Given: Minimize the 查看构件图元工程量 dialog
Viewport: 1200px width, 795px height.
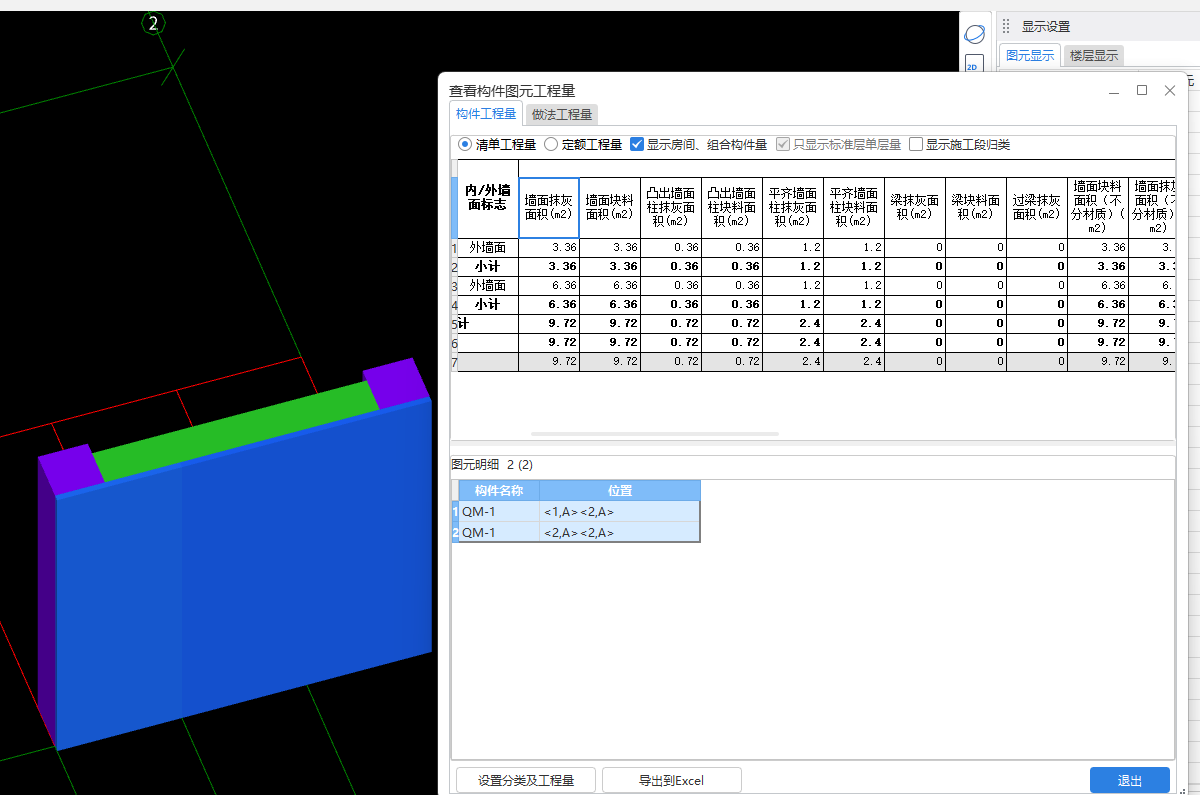Looking at the screenshot, I should pos(1114,90).
